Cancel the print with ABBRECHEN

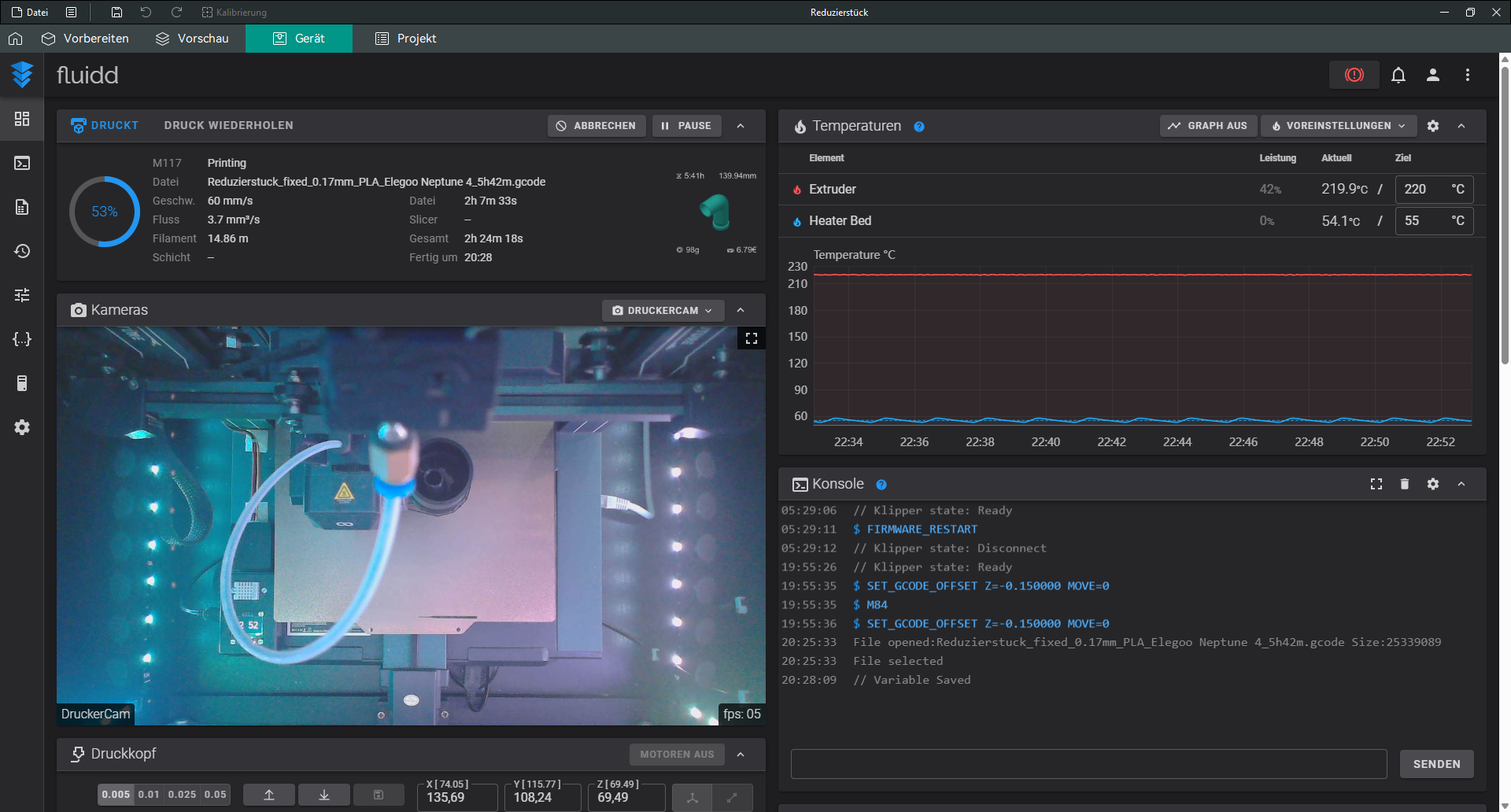tap(596, 126)
